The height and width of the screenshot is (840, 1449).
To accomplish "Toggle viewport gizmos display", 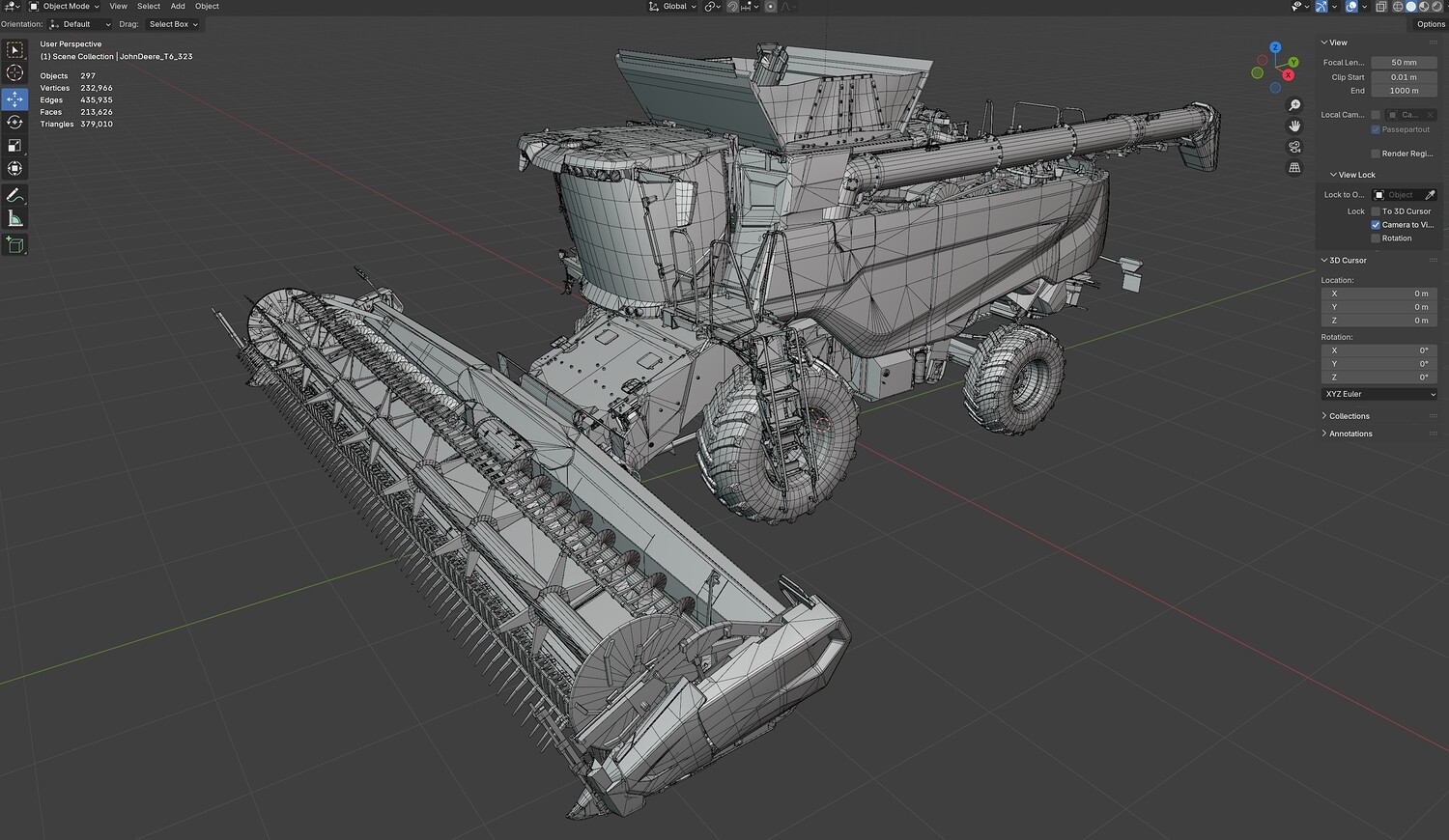I will pos(1322,7).
